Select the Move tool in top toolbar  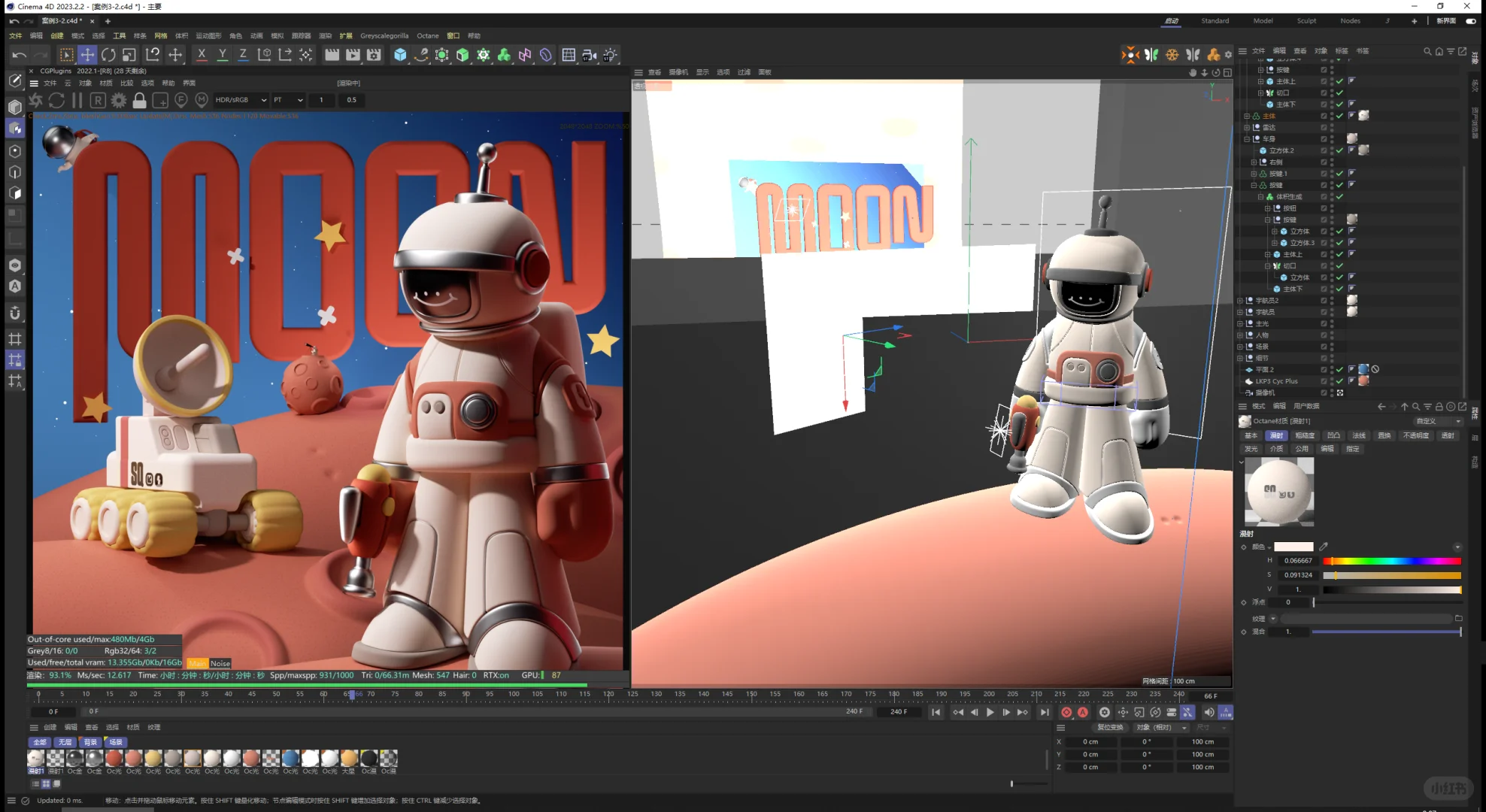87,55
